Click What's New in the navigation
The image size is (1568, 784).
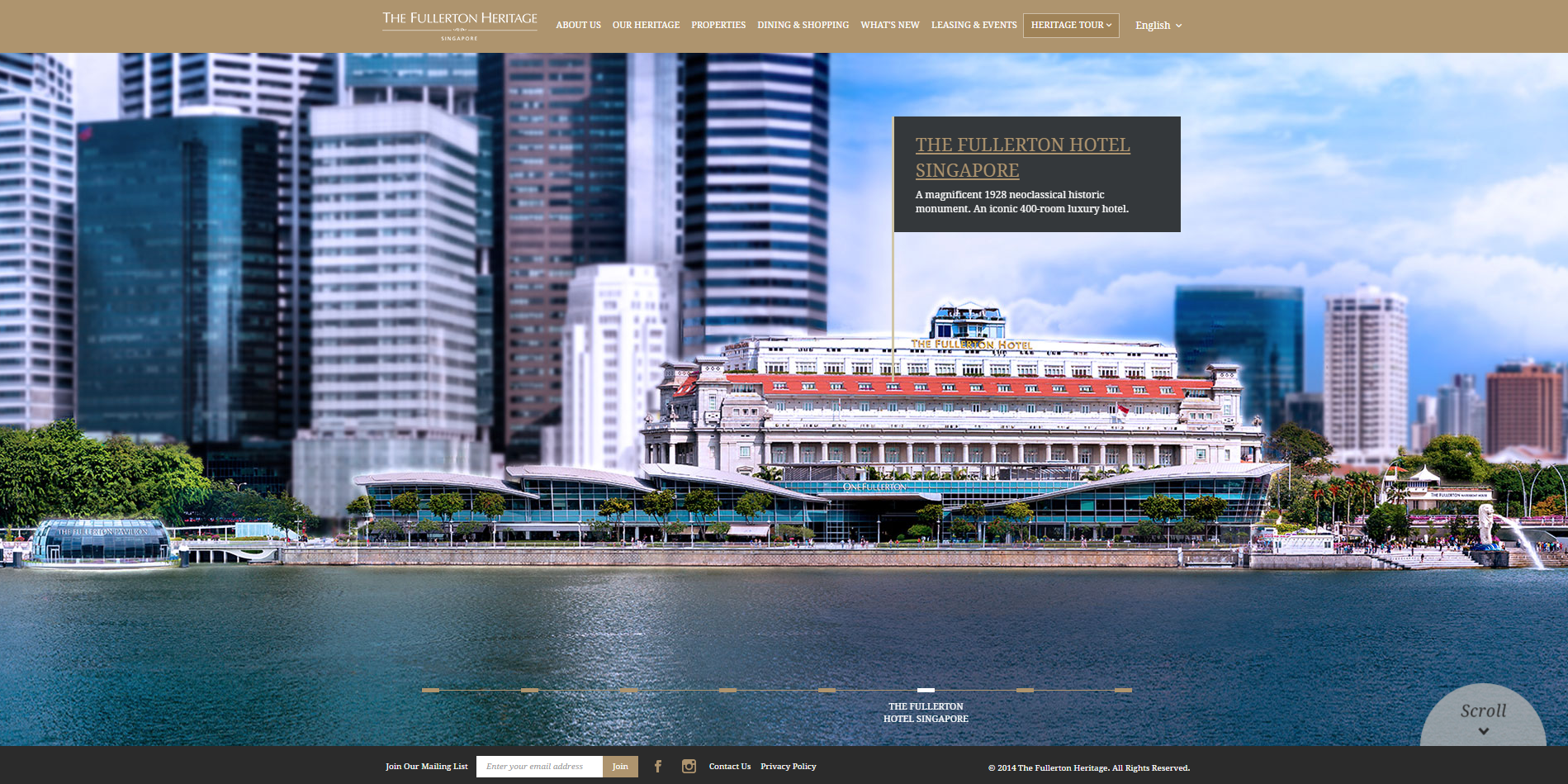click(x=889, y=26)
